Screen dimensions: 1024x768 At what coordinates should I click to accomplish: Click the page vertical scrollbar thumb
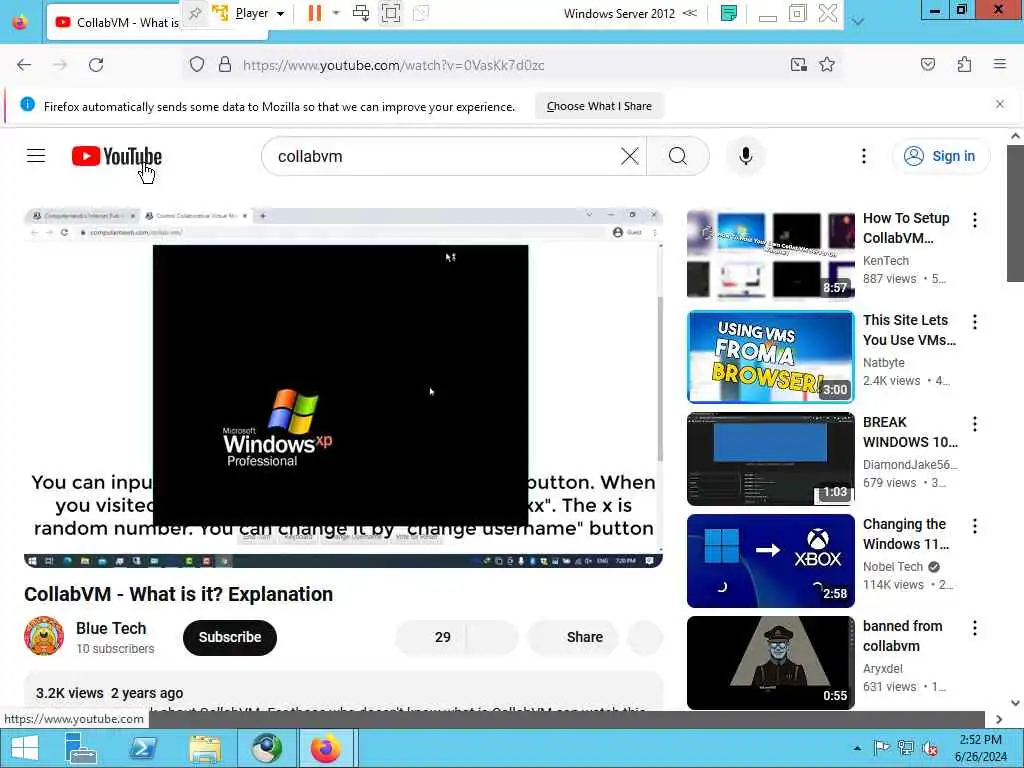point(1015,214)
